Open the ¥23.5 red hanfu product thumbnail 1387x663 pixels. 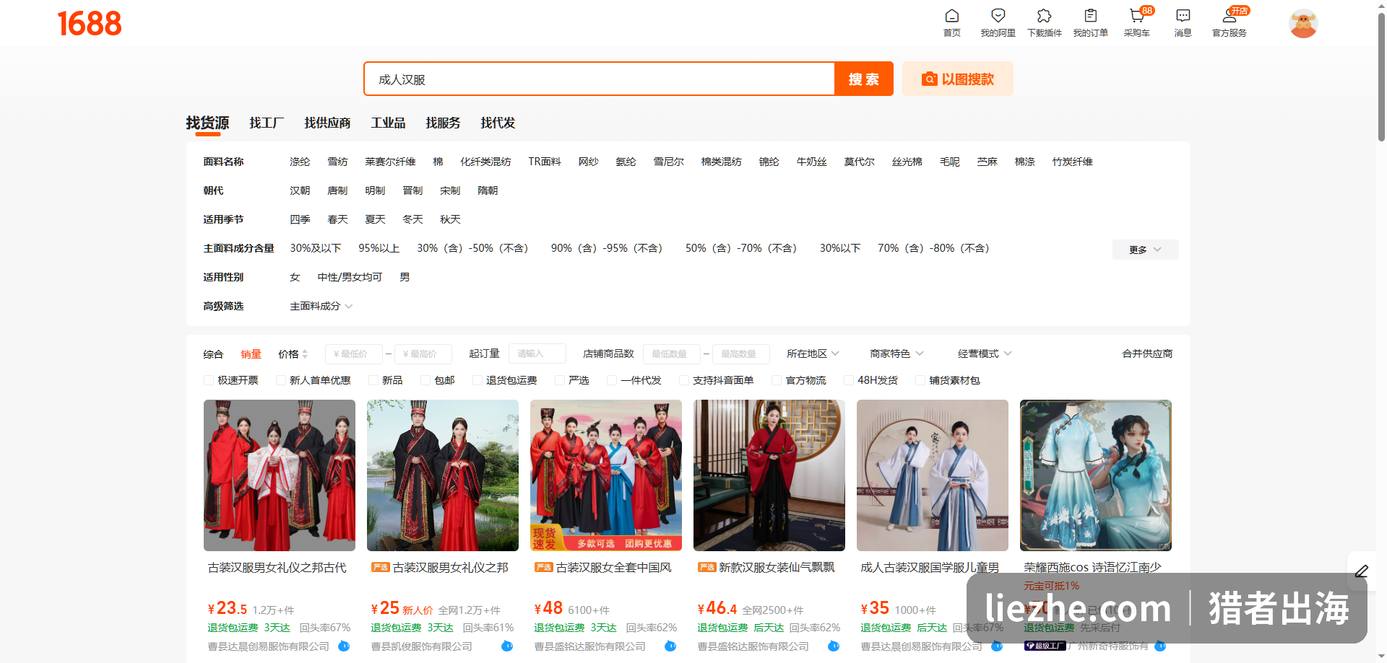[279, 475]
